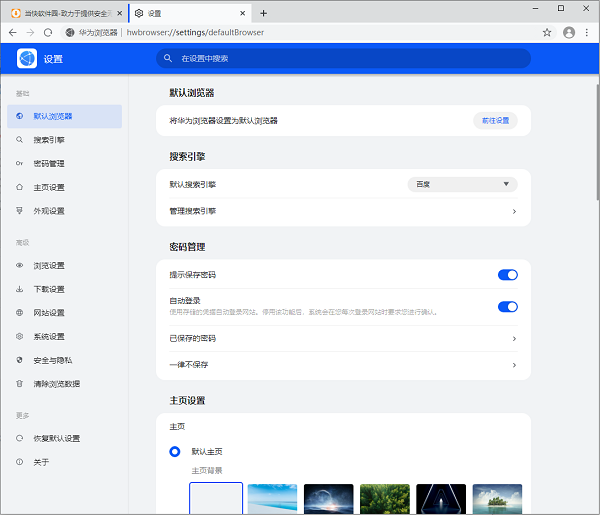Bookmark this page with the star icon
This screenshot has height=515, width=600.
coord(547,32)
